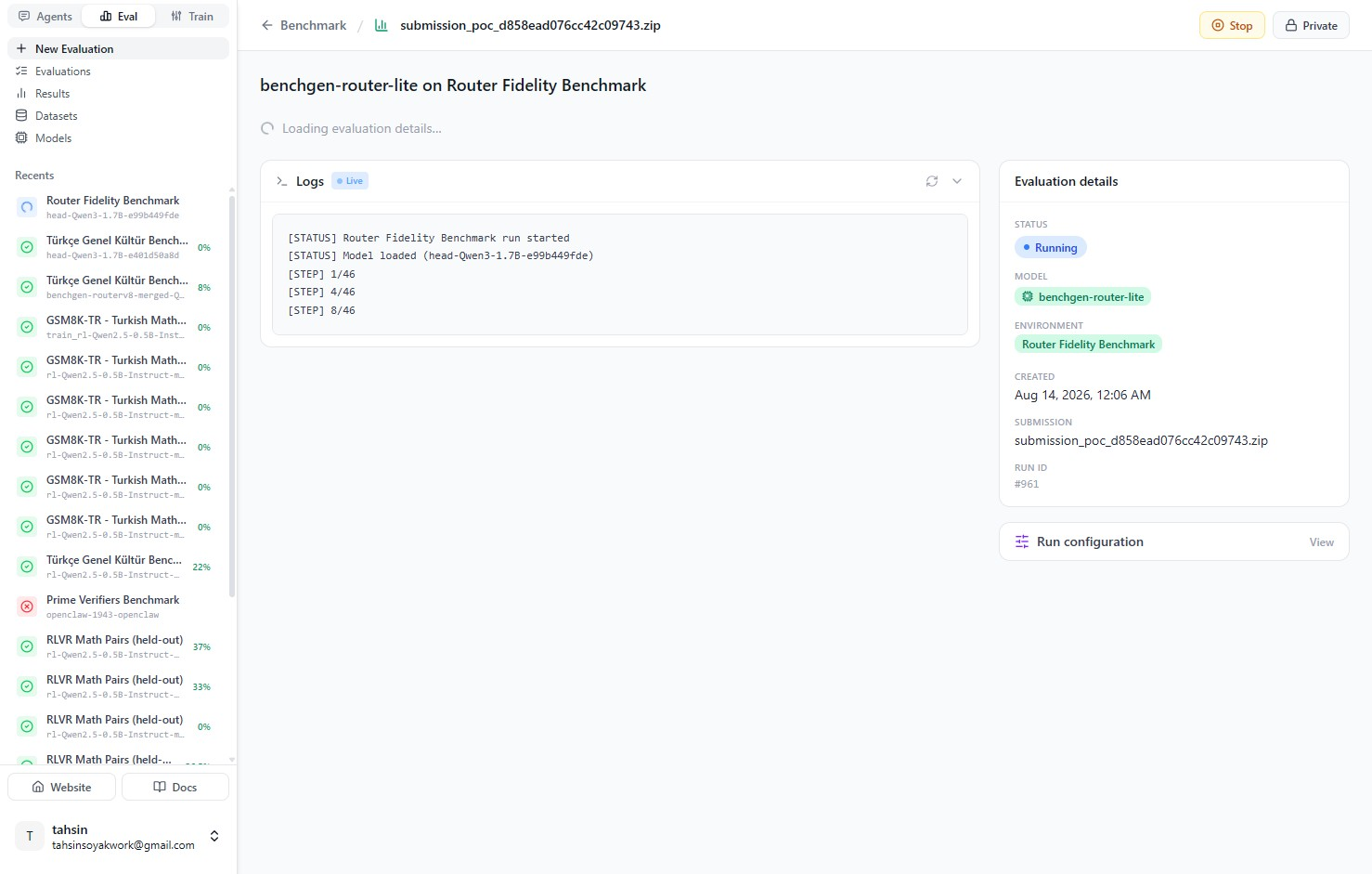Screen dimensions: 1372x874
Task: Click the T user avatar
Action: (30, 836)
